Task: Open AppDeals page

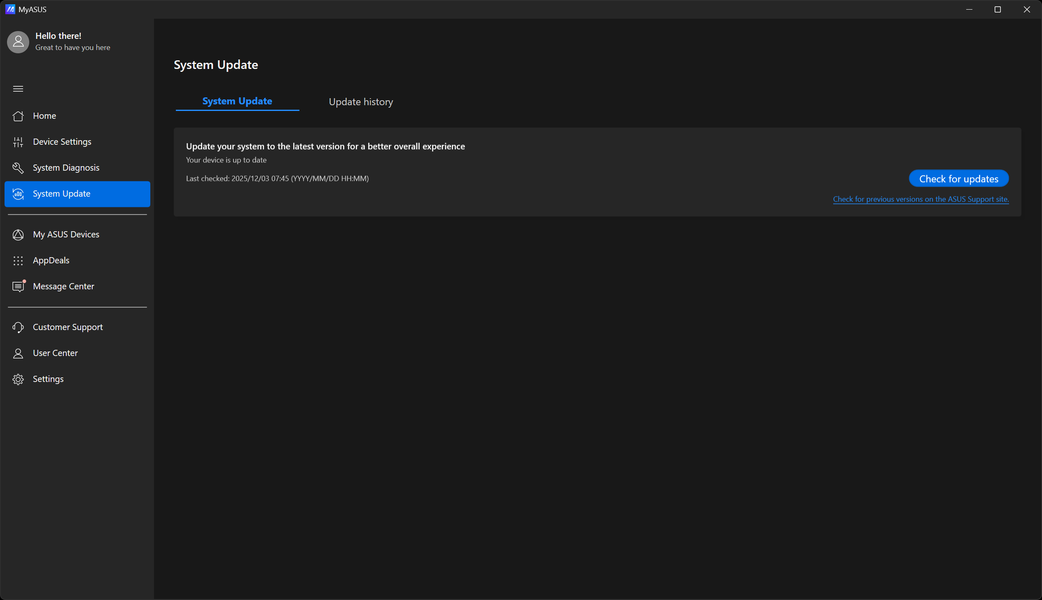Action: (51, 260)
